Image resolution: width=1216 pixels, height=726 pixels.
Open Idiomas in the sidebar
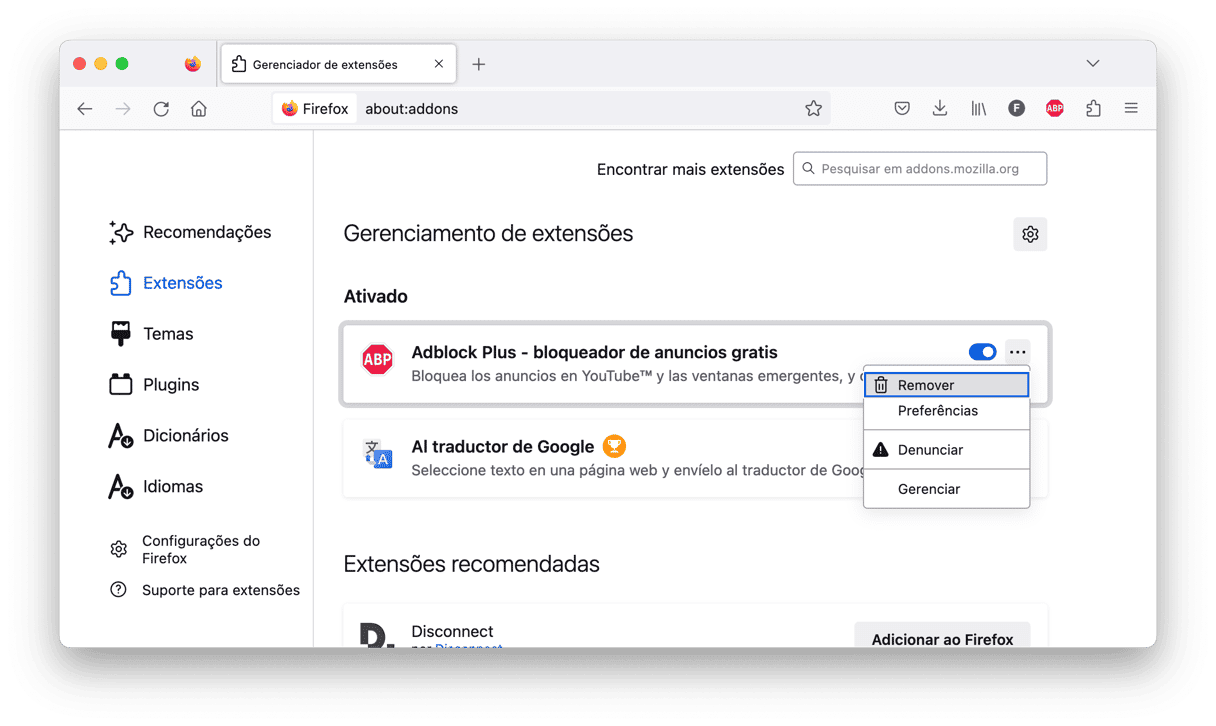pyautogui.click(x=156, y=487)
